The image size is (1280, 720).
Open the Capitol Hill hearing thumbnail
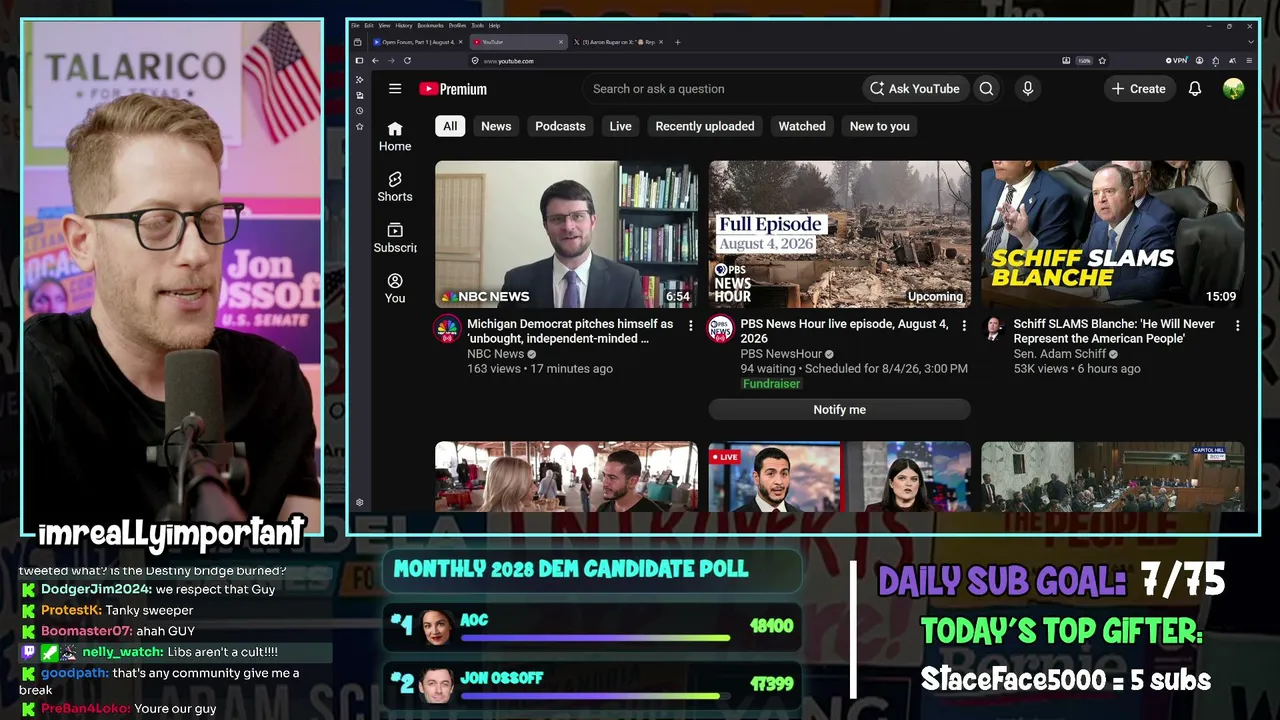1113,477
